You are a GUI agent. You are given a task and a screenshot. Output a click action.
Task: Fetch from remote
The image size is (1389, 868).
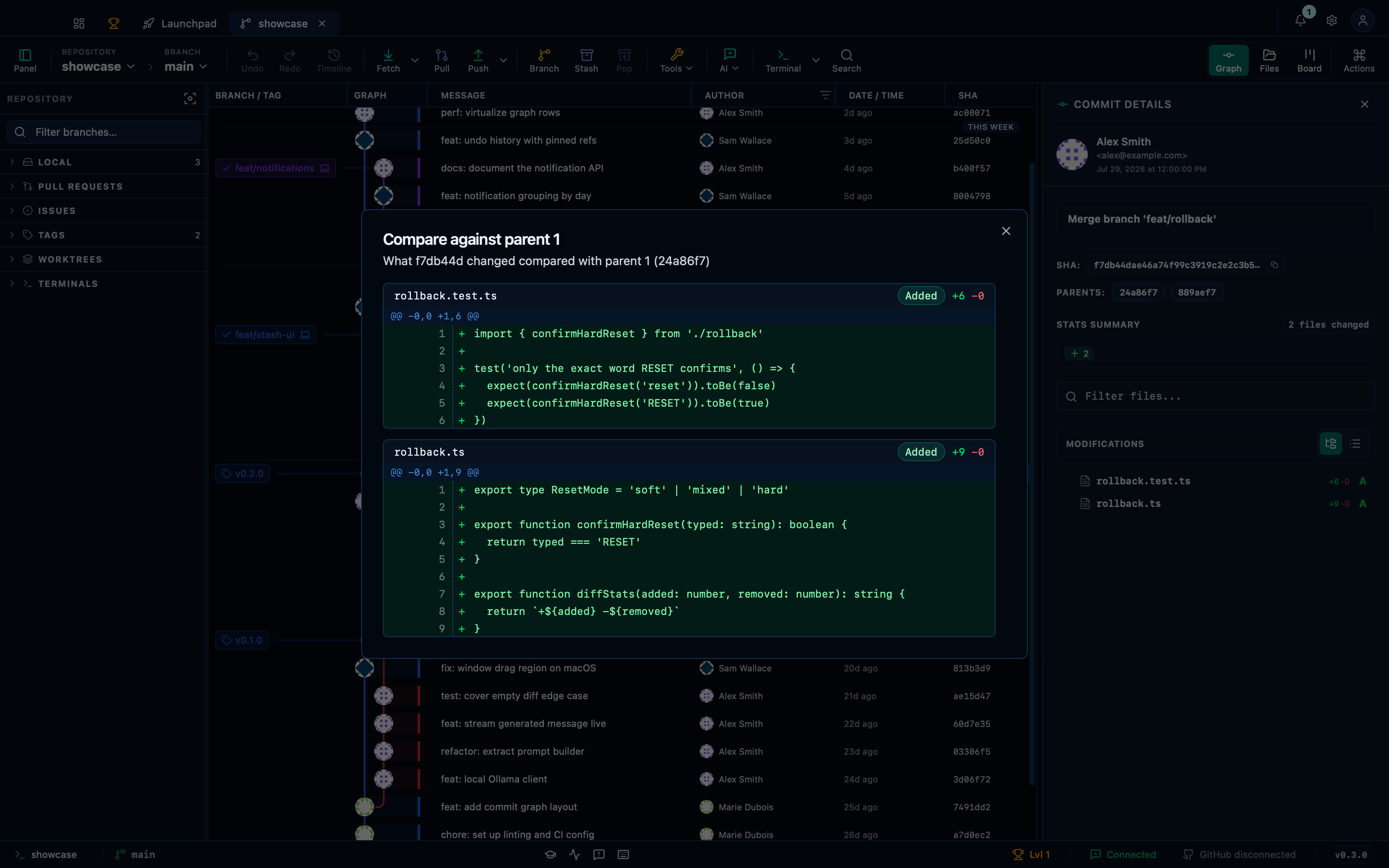click(x=388, y=60)
